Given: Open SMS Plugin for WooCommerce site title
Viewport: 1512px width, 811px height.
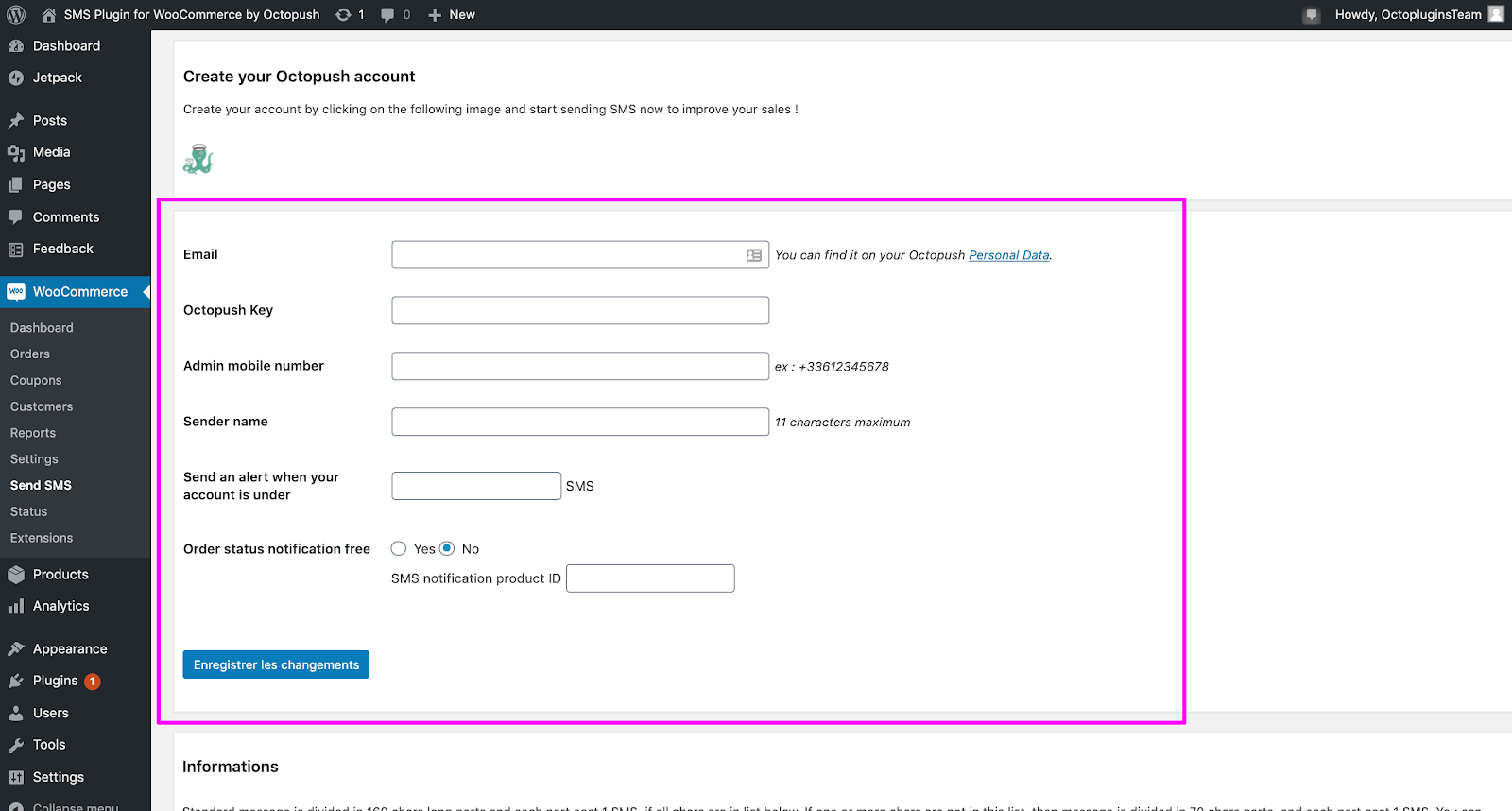Looking at the screenshot, I should [x=192, y=14].
